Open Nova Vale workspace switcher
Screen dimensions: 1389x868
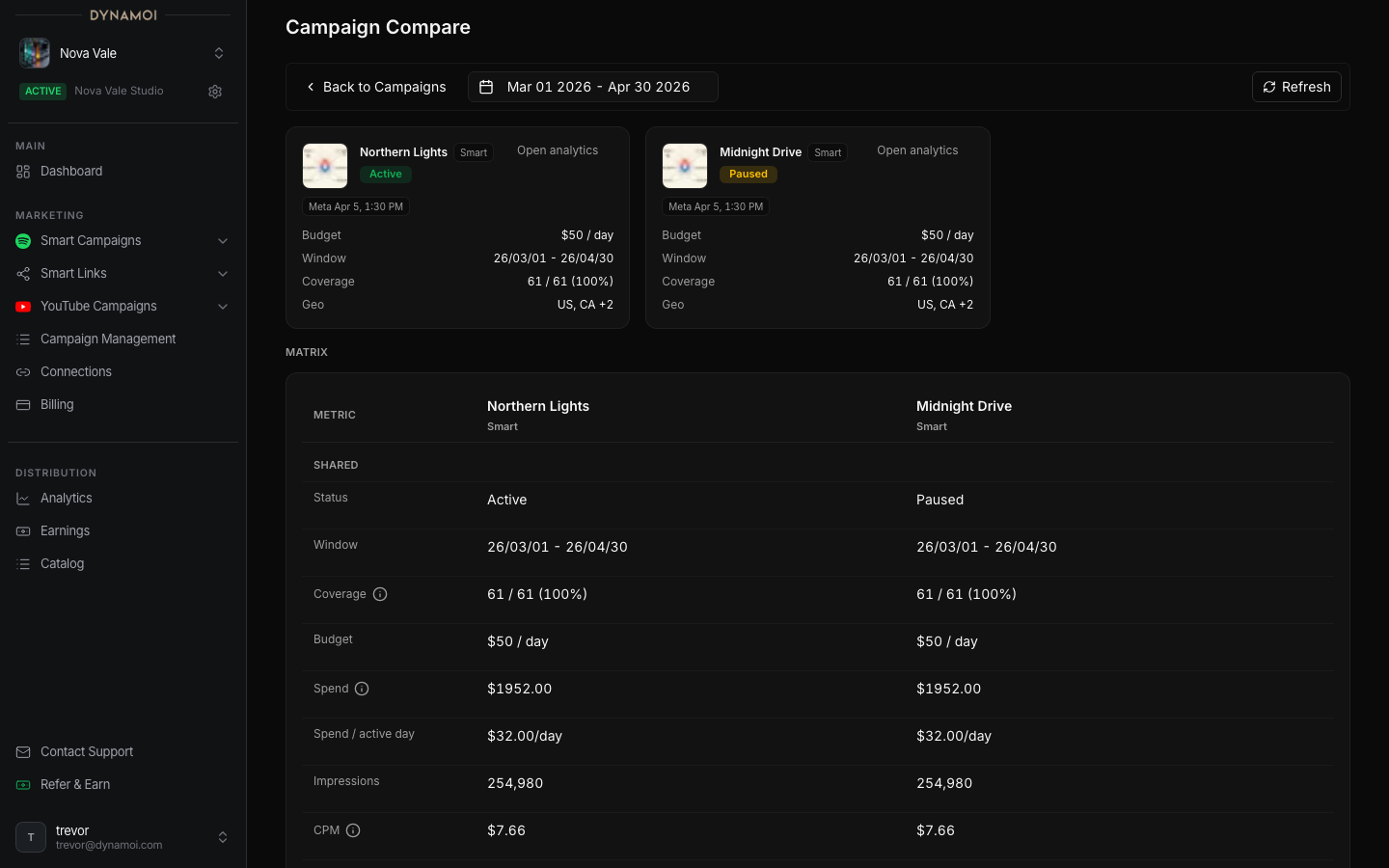tap(123, 53)
